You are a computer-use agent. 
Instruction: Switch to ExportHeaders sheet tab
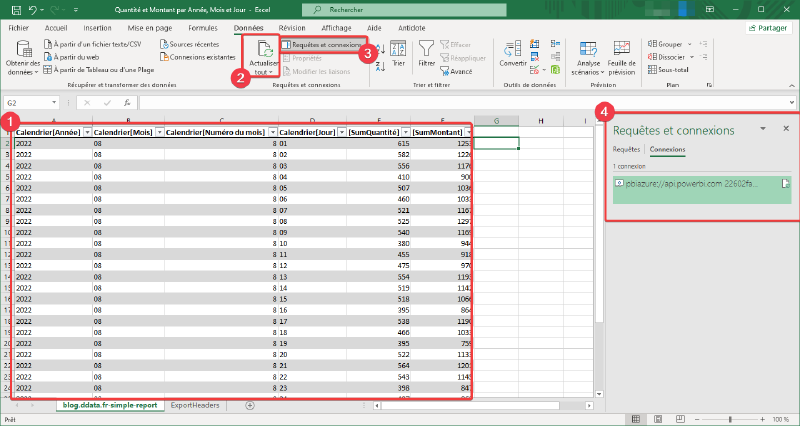(x=195, y=406)
